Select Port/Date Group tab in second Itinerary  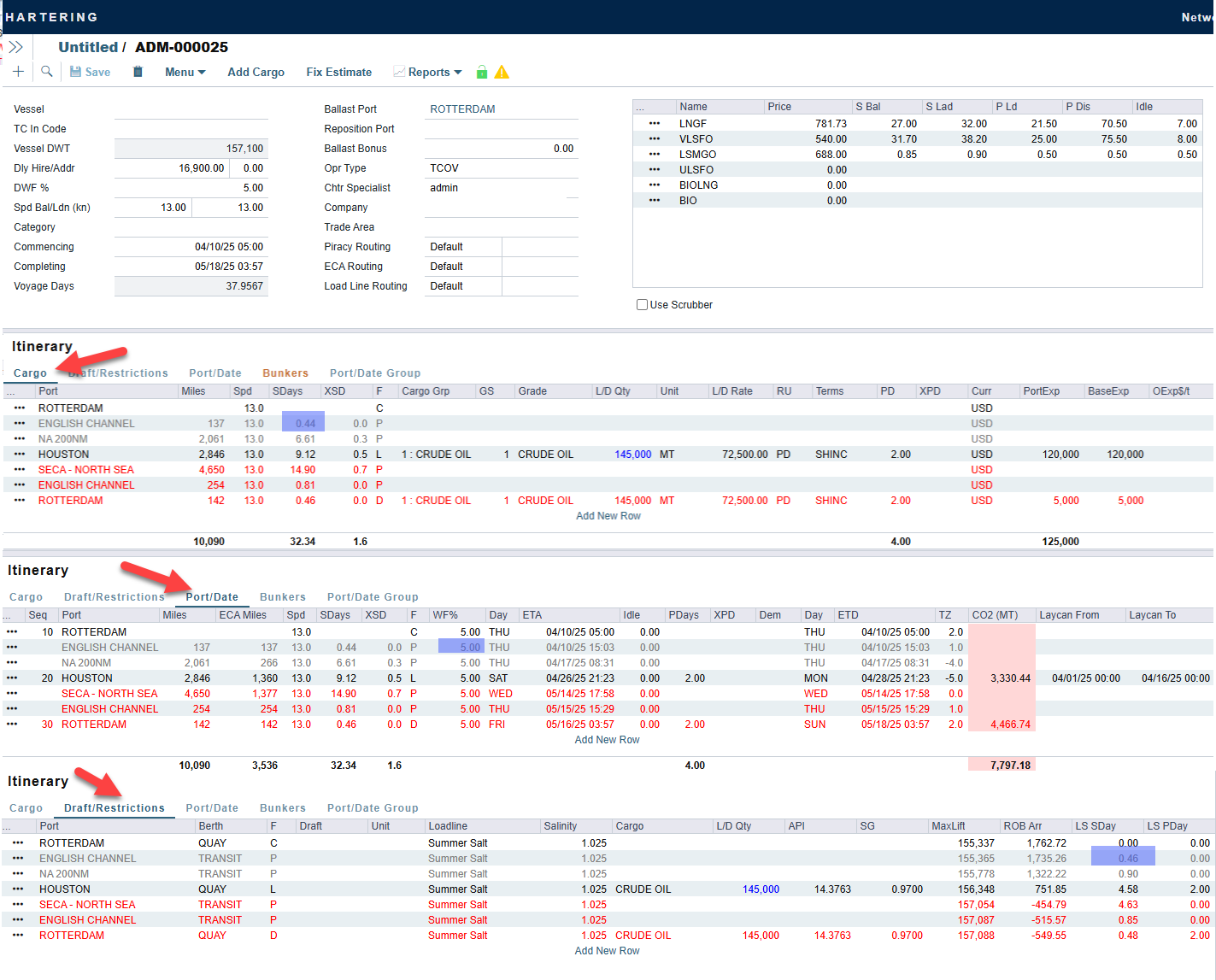coord(373,597)
